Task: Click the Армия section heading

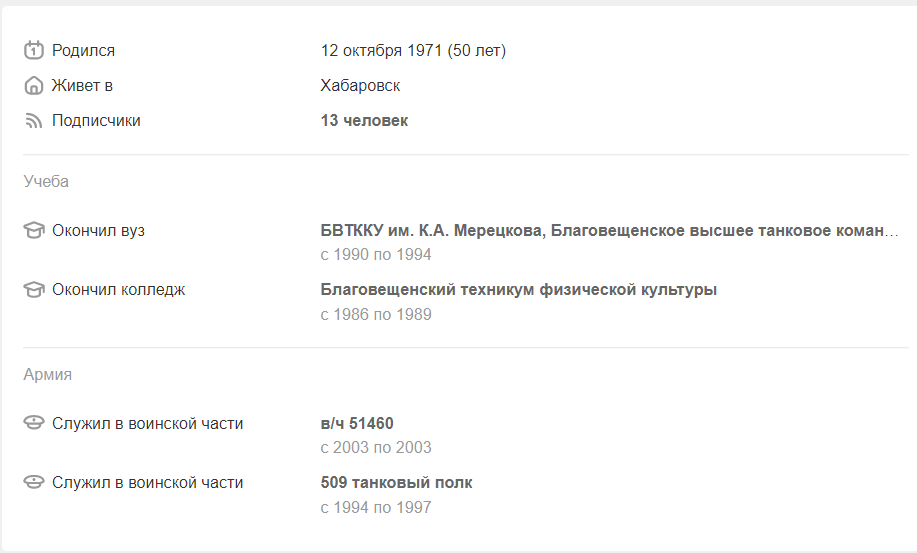Action: [x=47, y=374]
